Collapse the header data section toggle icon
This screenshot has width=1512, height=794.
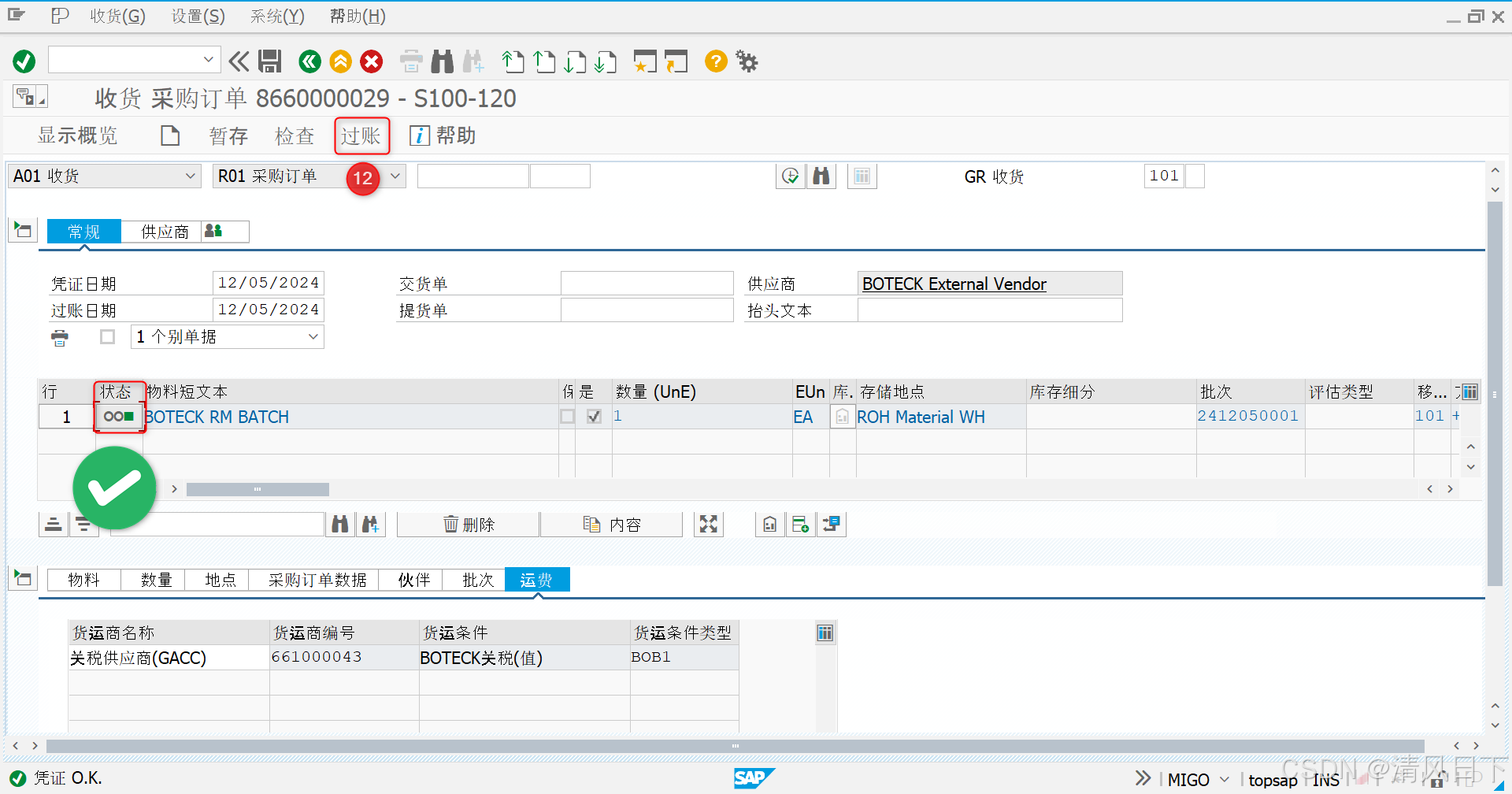(x=23, y=230)
